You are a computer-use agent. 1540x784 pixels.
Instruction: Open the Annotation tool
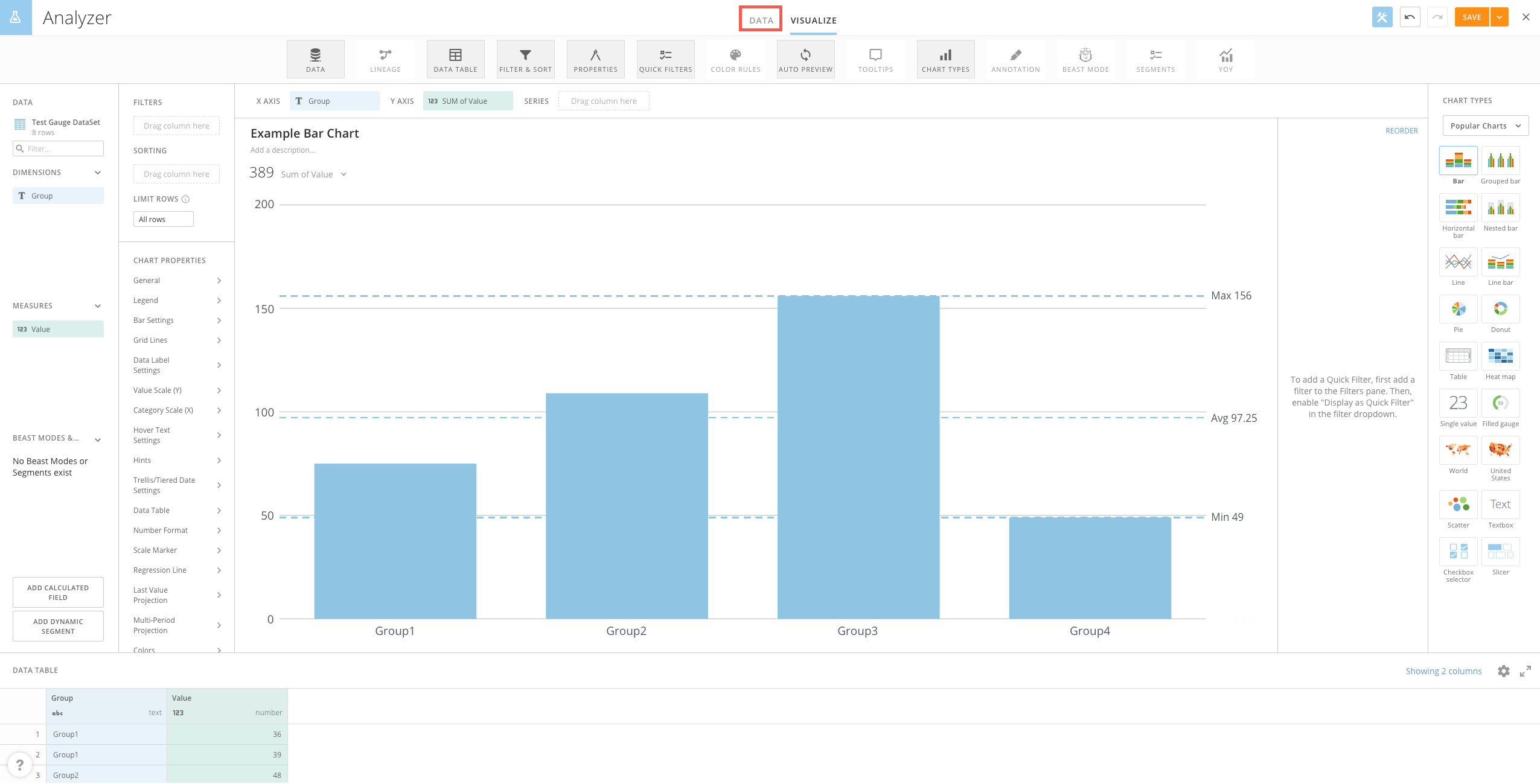1015,59
